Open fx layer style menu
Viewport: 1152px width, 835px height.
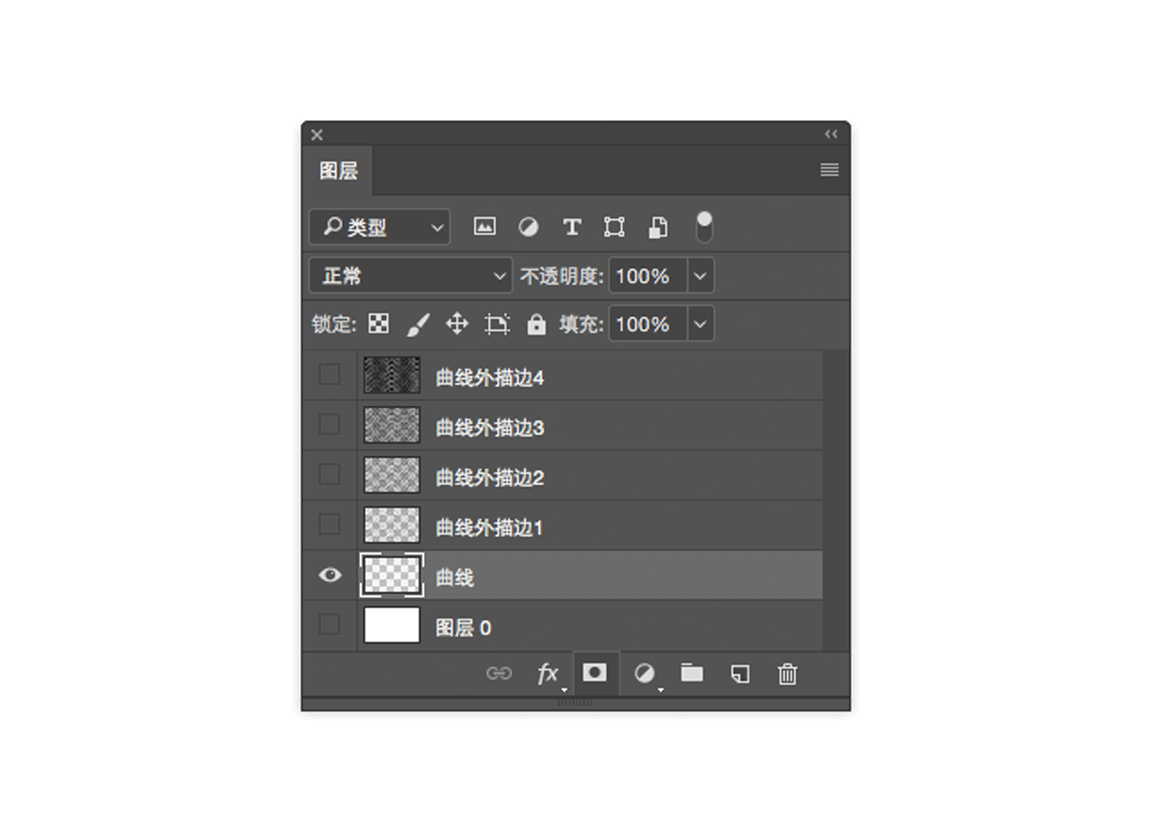coord(548,673)
